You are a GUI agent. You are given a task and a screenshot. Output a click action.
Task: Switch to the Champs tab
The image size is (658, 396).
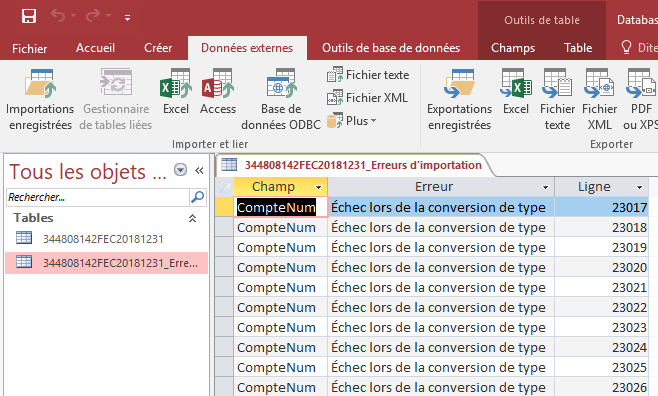pyautogui.click(x=513, y=48)
